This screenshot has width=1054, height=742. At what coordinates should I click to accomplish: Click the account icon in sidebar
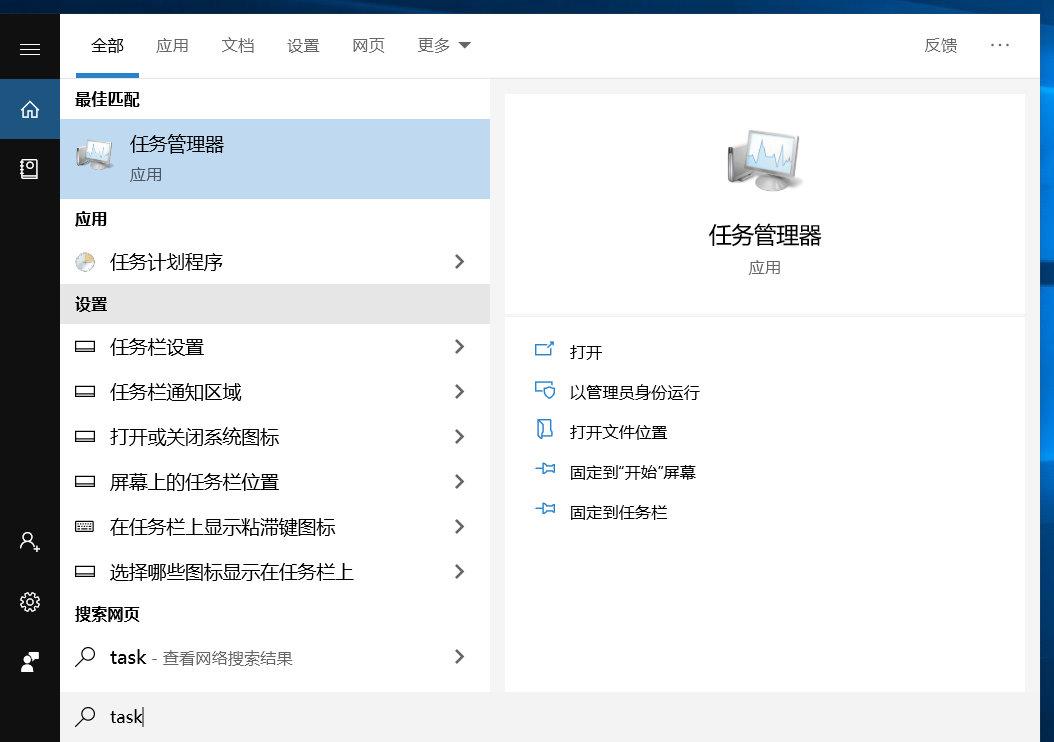[29, 541]
